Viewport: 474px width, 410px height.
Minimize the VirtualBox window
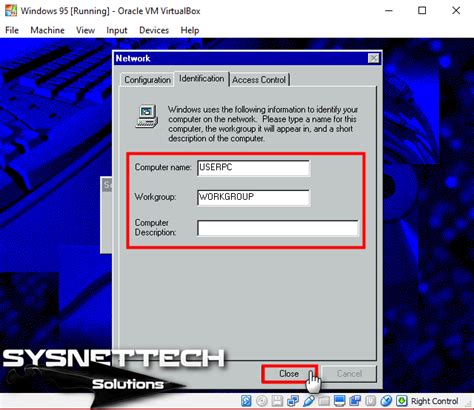click(x=389, y=11)
